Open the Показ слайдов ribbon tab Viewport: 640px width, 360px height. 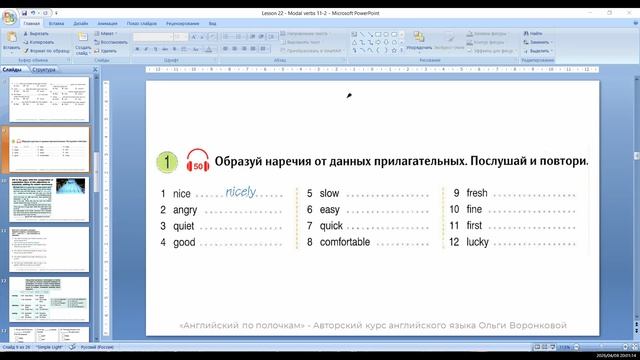pyautogui.click(x=142, y=24)
